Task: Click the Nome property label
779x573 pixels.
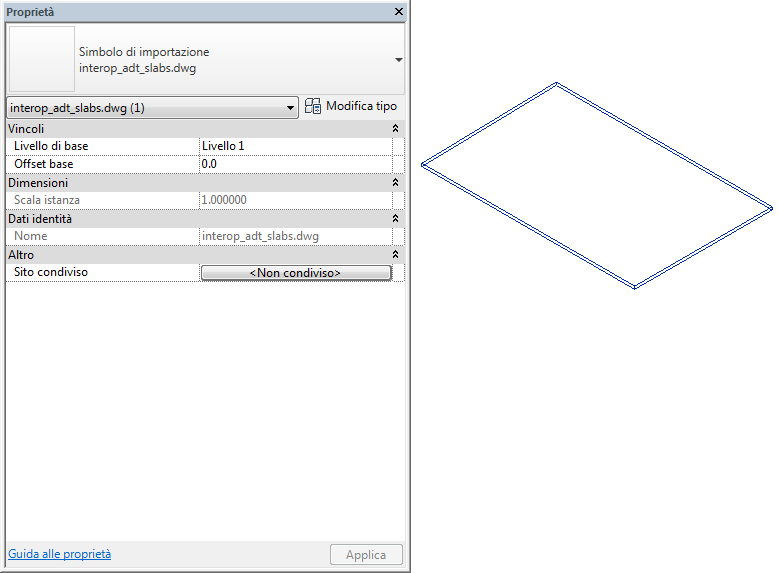Action: click(31, 236)
